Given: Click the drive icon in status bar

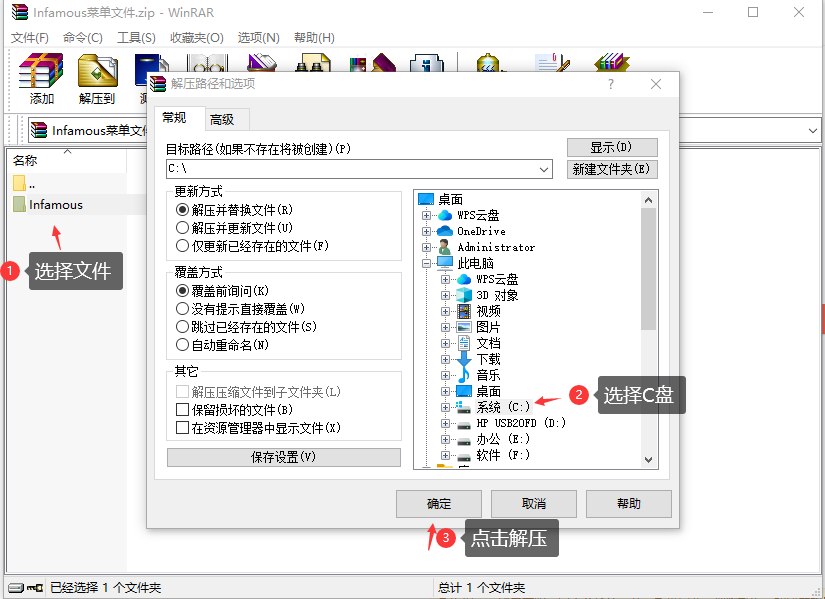Looking at the screenshot, I should coord(16,587).
